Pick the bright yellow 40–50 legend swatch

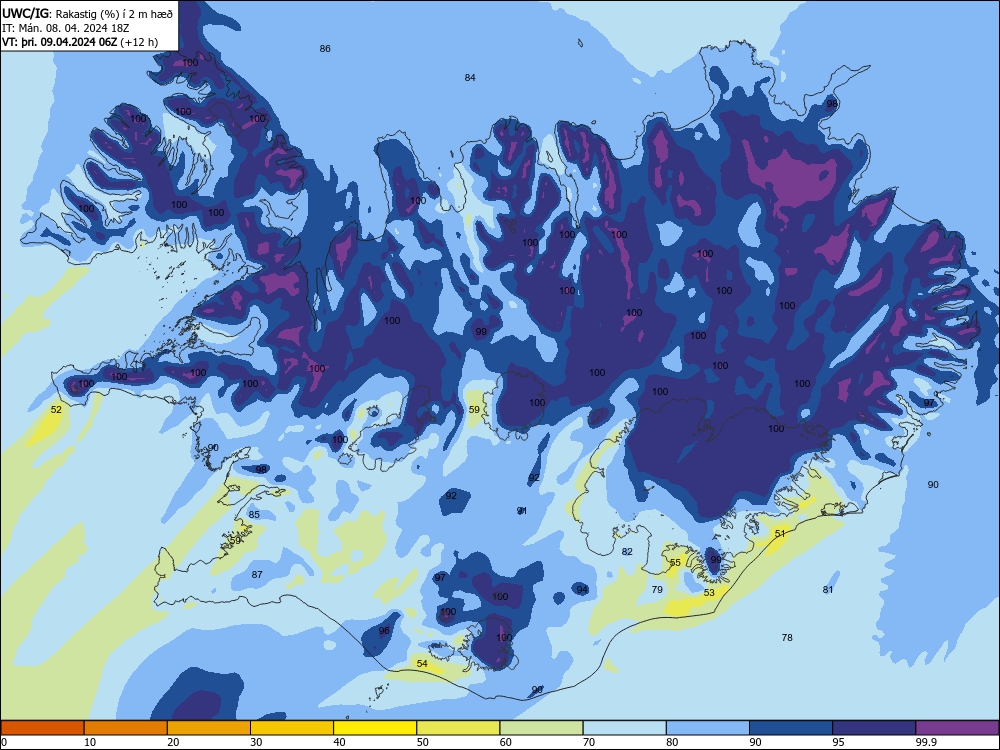[x=375, y=728]
